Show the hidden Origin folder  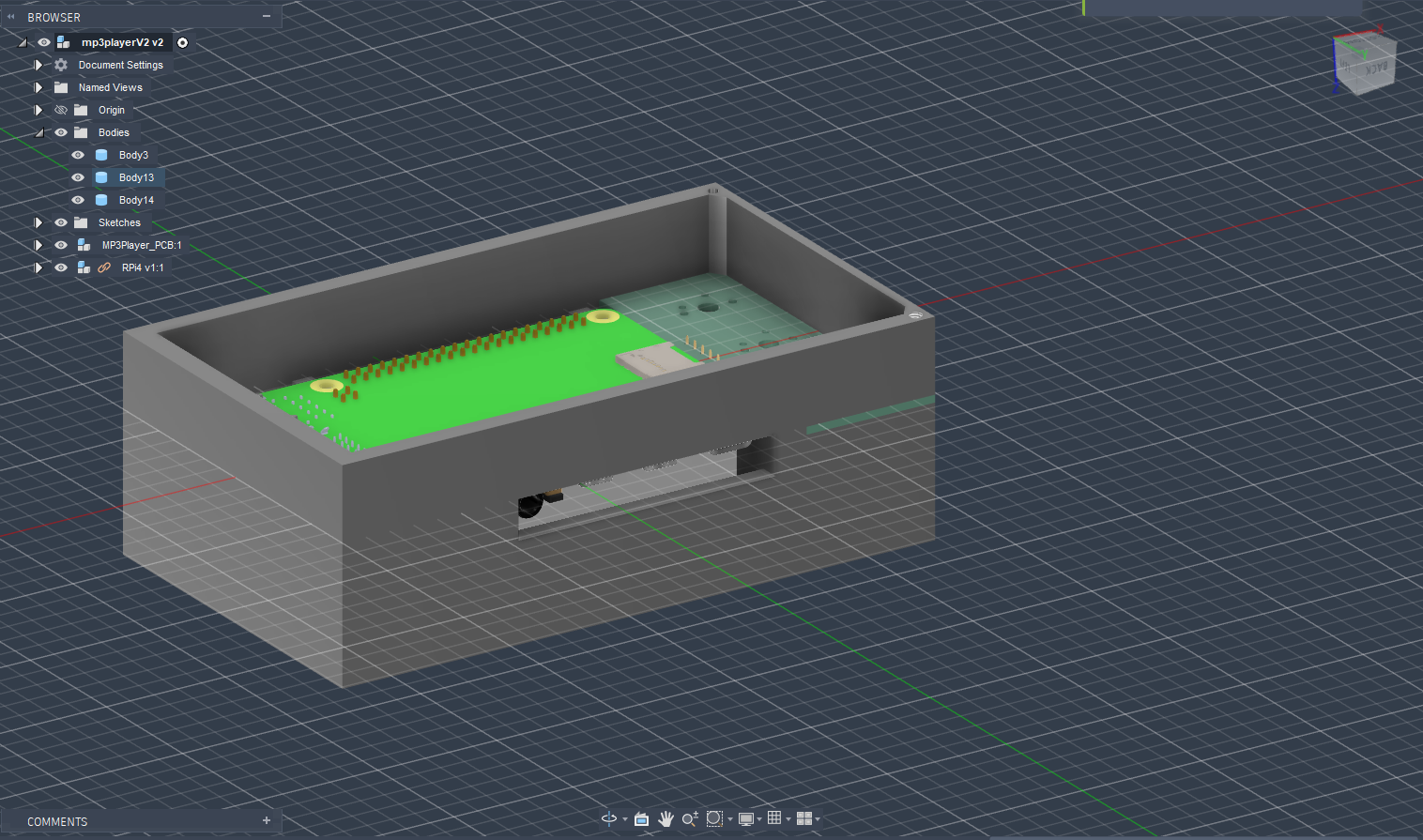61,110
